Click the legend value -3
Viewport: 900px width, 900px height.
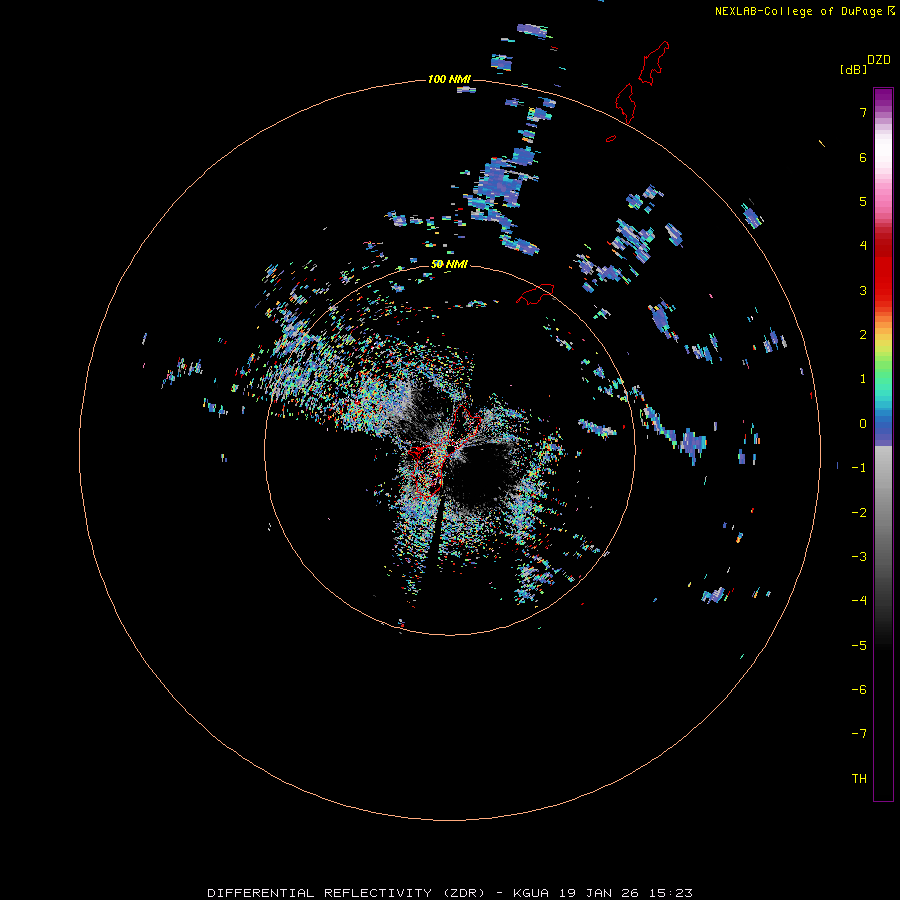[x=859, y=557]
